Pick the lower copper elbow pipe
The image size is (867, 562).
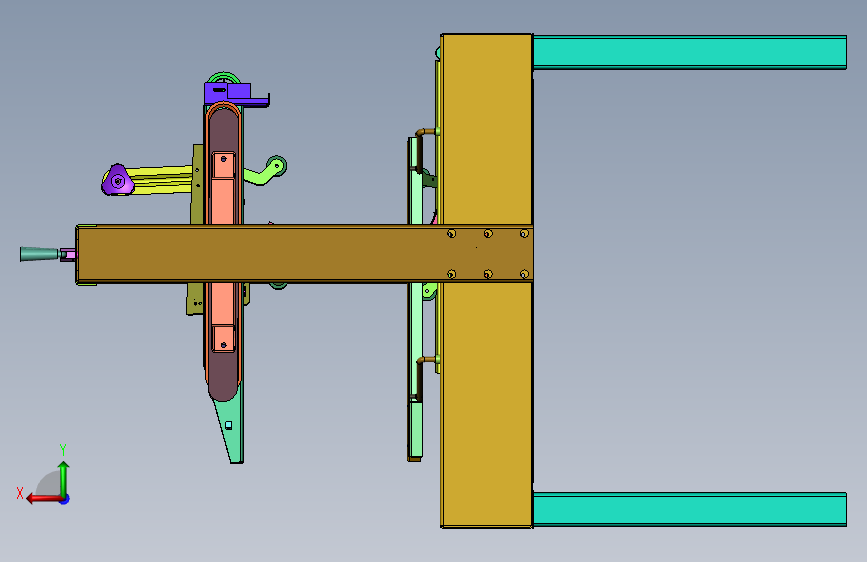(x=427, y=361)
